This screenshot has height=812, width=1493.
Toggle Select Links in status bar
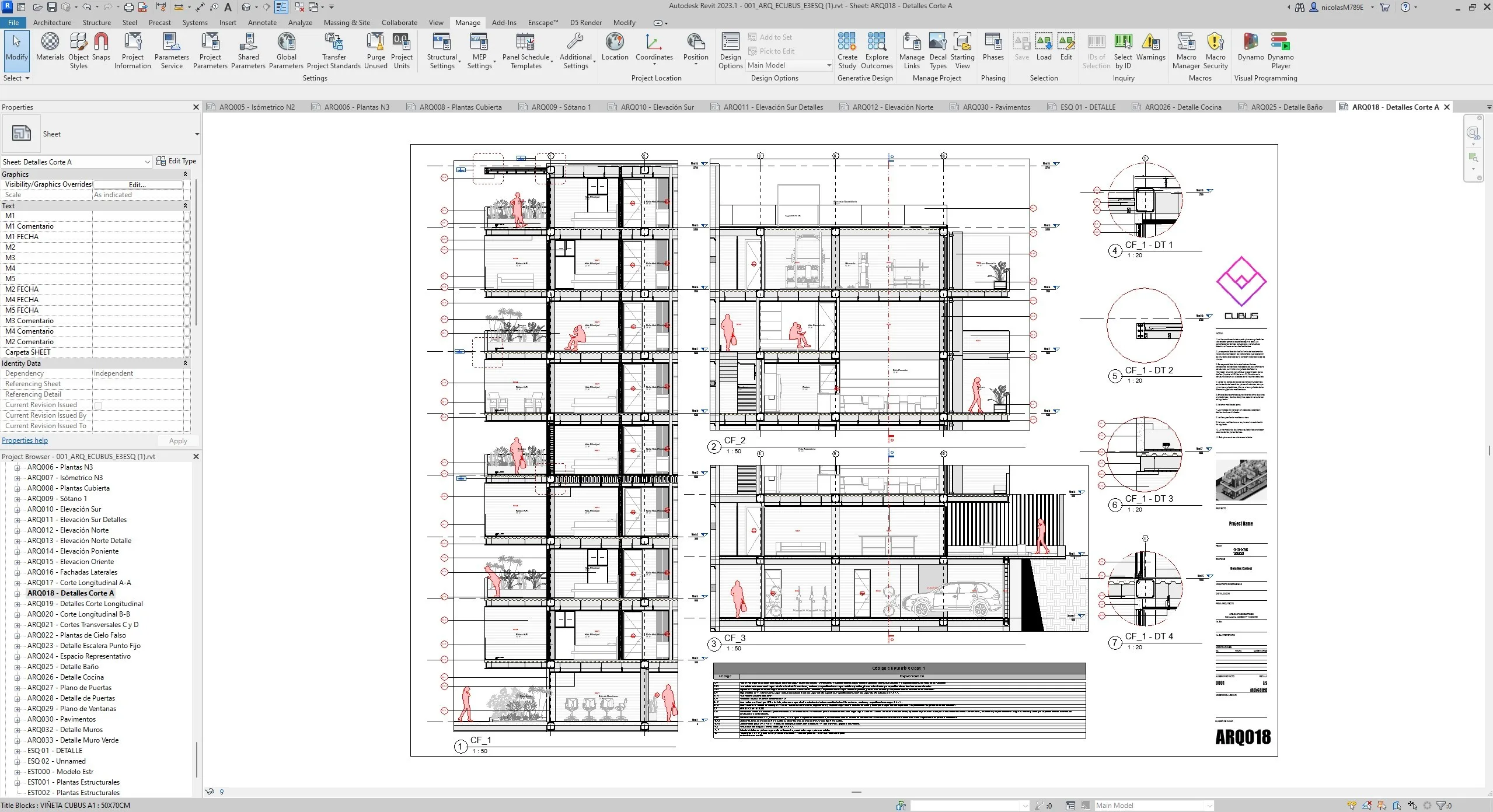pos(1352,806)
